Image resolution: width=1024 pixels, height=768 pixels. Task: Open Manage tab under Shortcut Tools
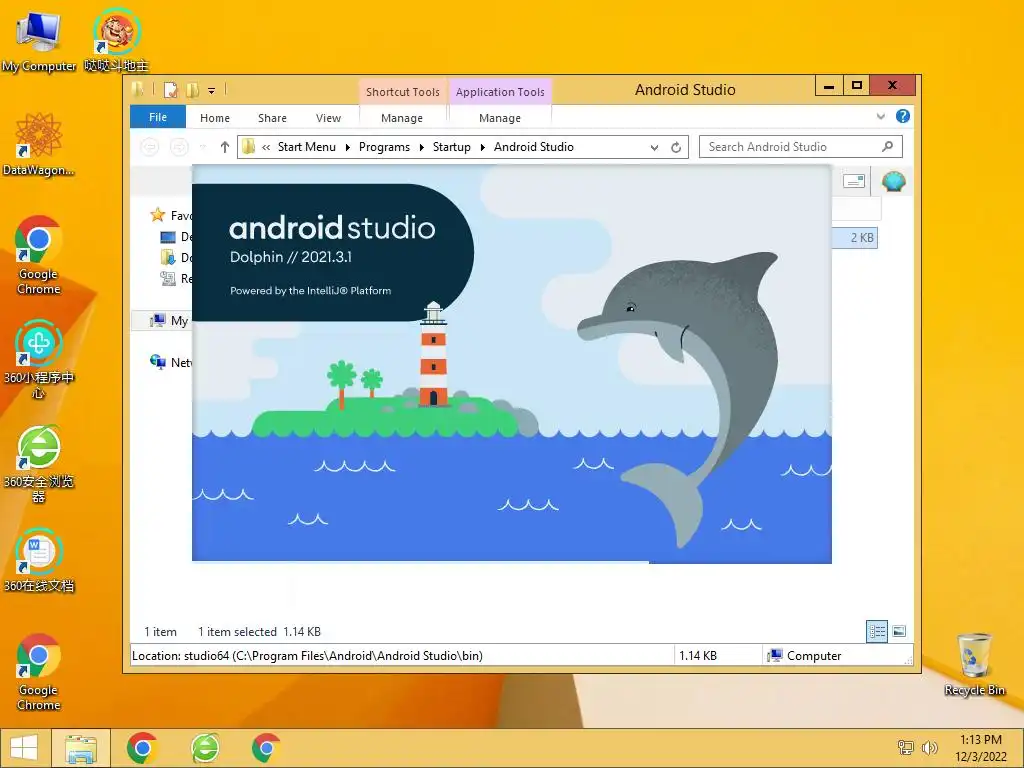pos(402,118)
